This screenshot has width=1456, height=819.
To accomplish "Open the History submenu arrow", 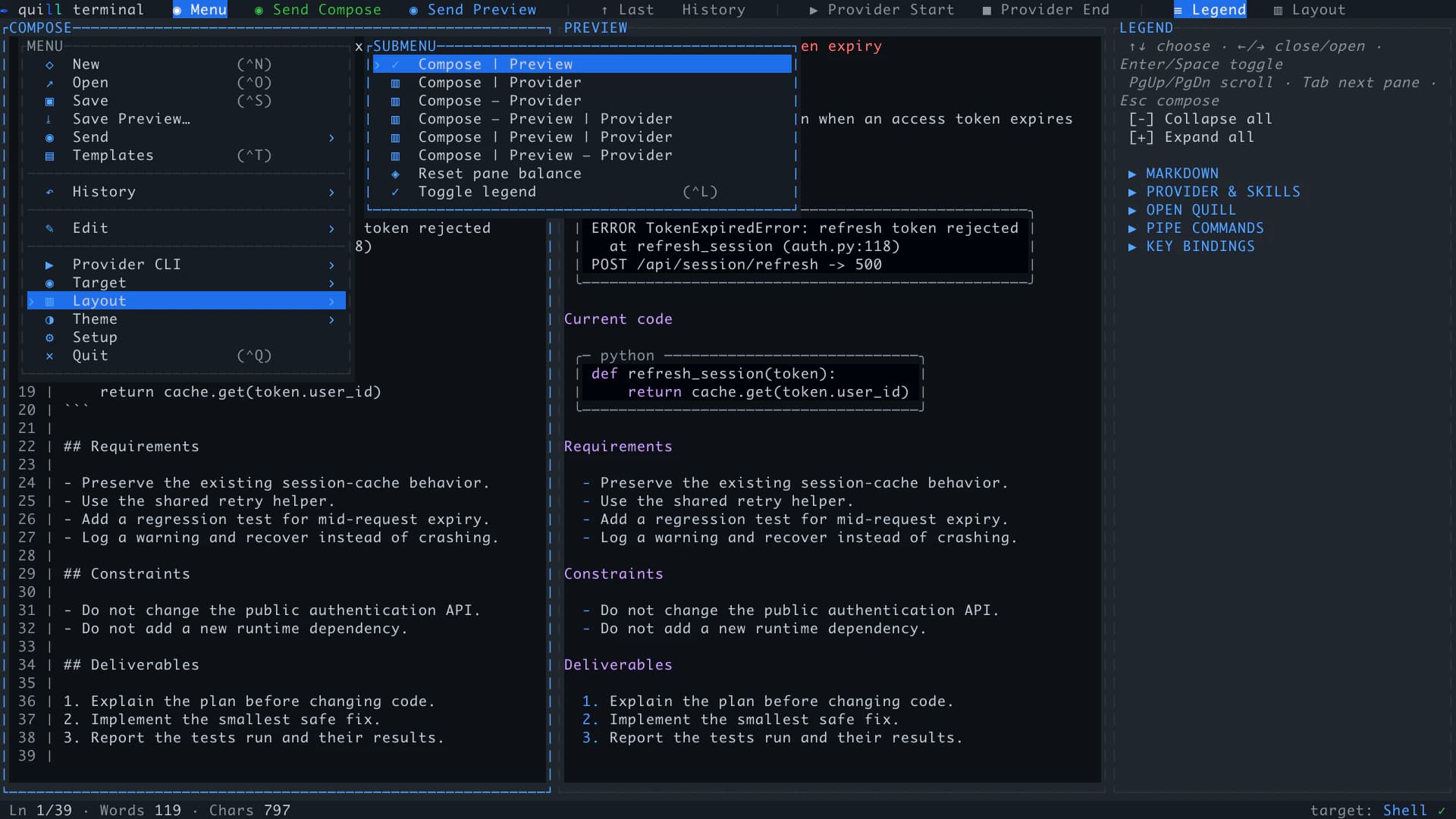I will (331, 192).
